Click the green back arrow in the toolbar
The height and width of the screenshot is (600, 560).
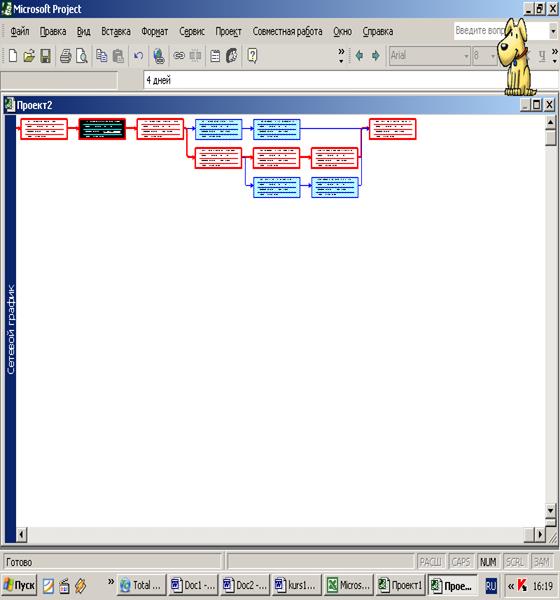coord(359,56)
